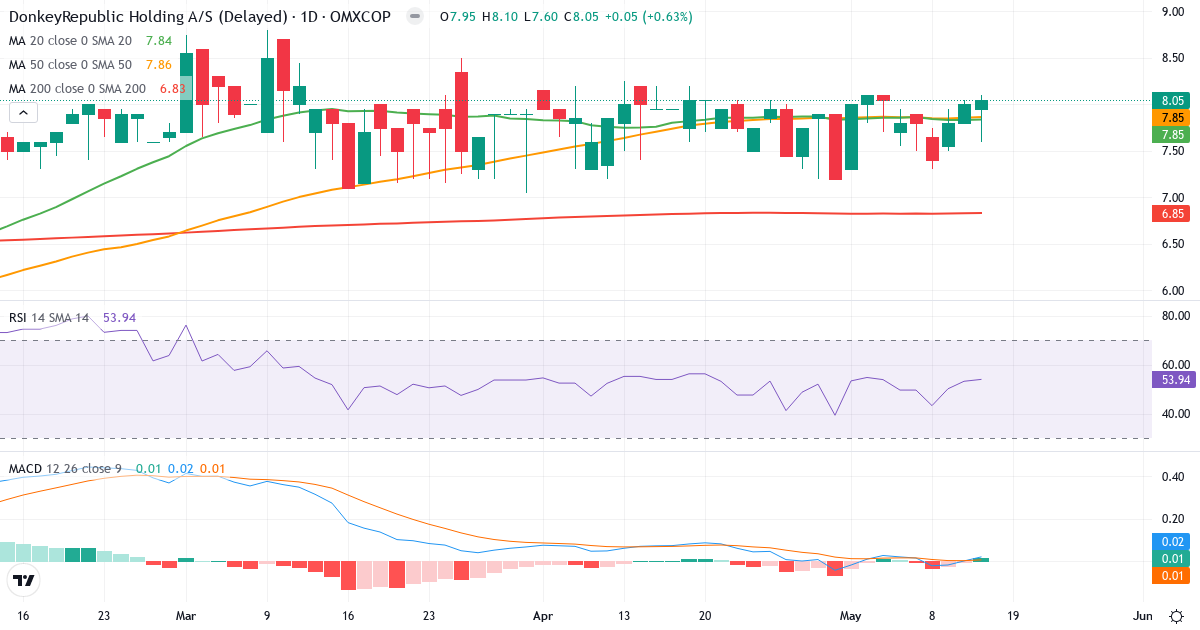Select the MA 200 close SMA legend
Image resolution: width=1200 pixels, height=630 pixels.
78,89
